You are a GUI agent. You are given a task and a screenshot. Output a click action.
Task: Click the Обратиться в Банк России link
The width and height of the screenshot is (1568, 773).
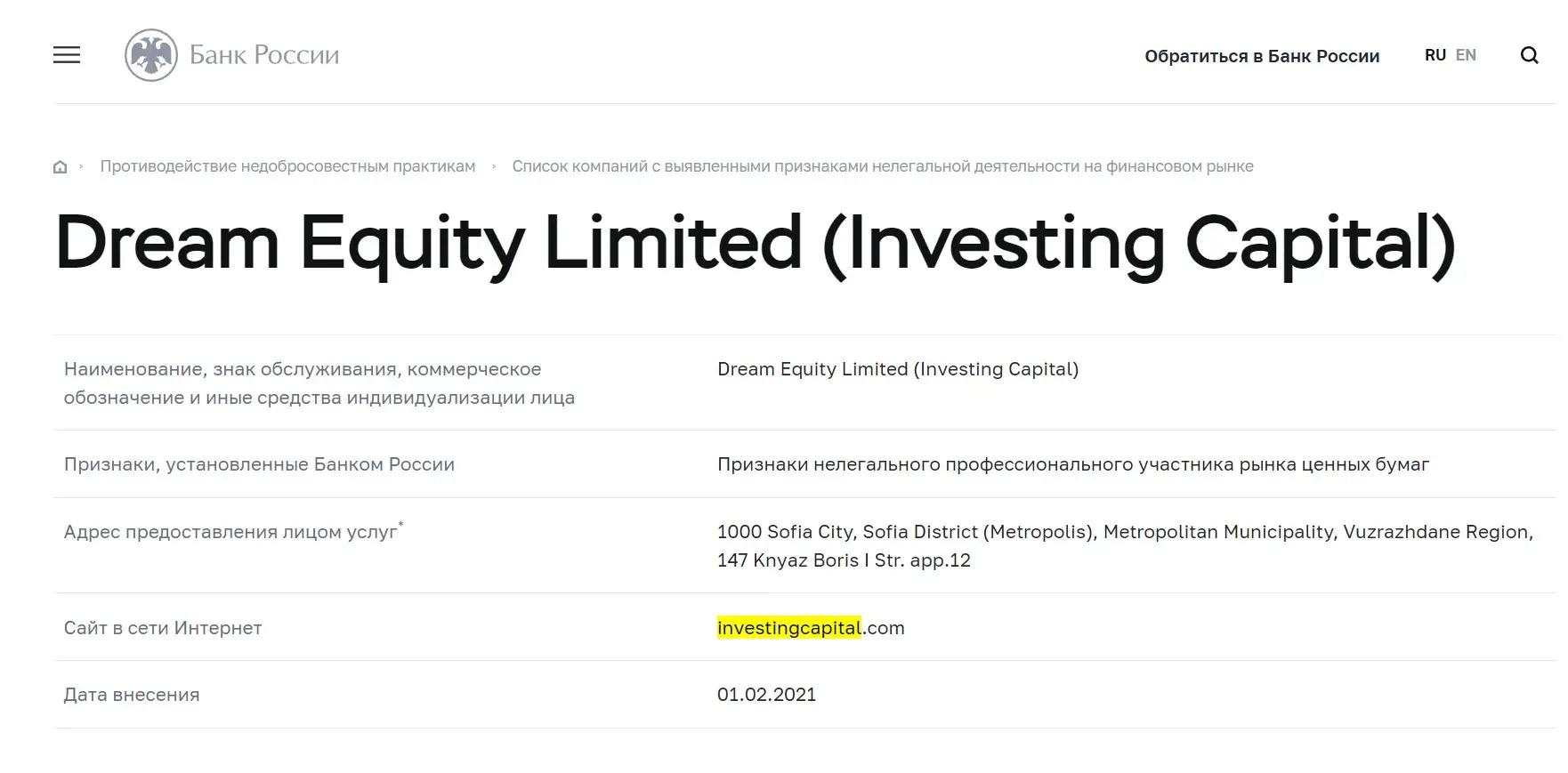[1262, 55]
